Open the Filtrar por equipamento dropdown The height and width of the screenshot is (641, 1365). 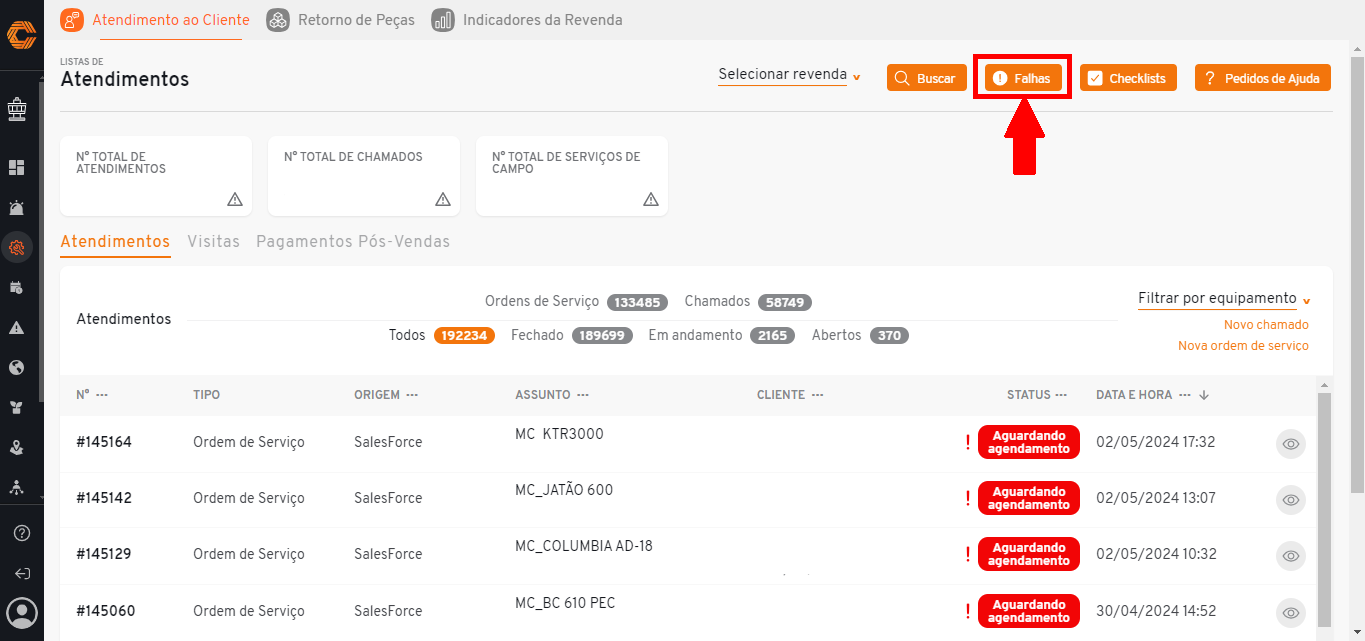click(x=1224, y=299)
